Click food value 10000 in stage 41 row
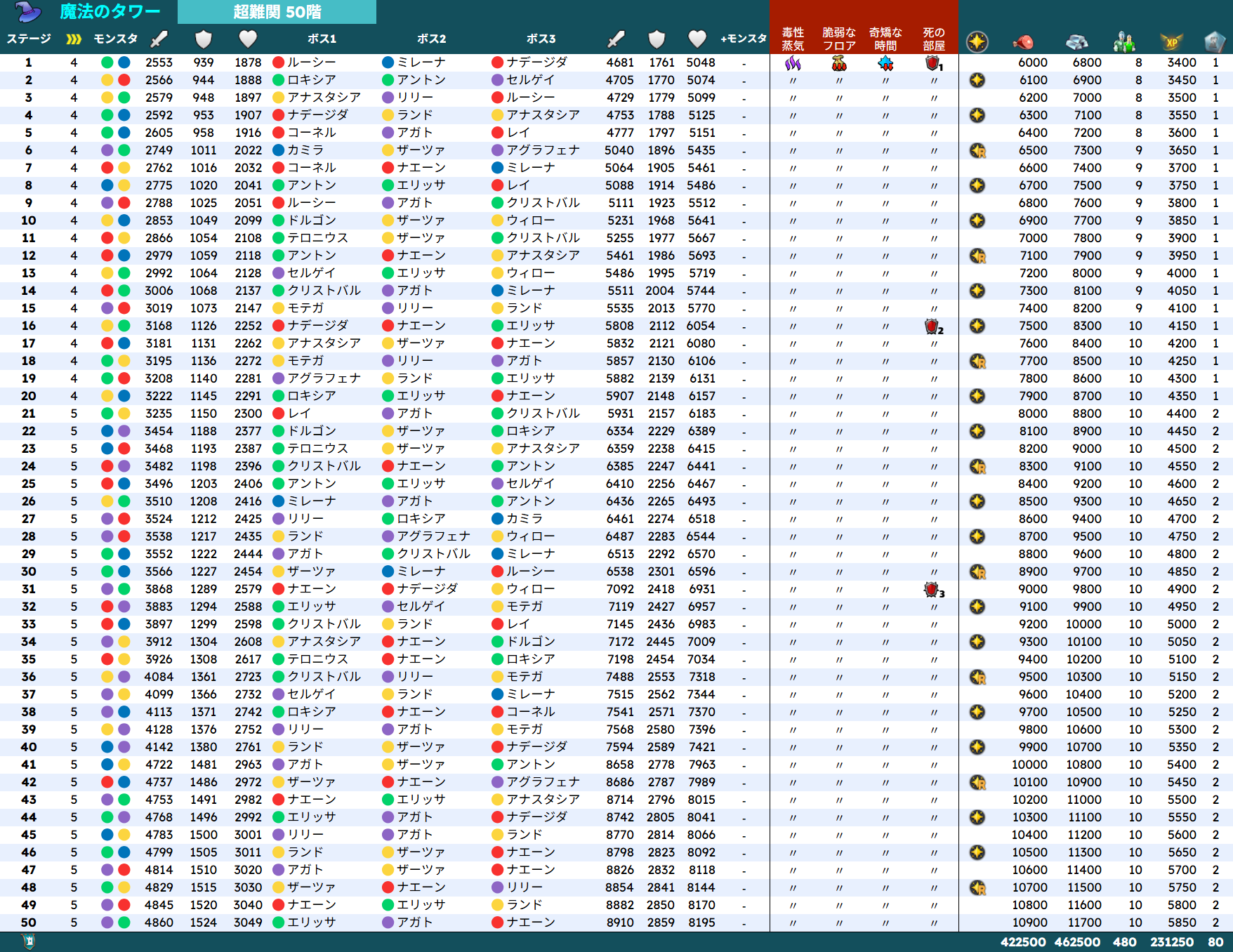The height and width of the screenshot is (952, 1233). click(1029, 765)
